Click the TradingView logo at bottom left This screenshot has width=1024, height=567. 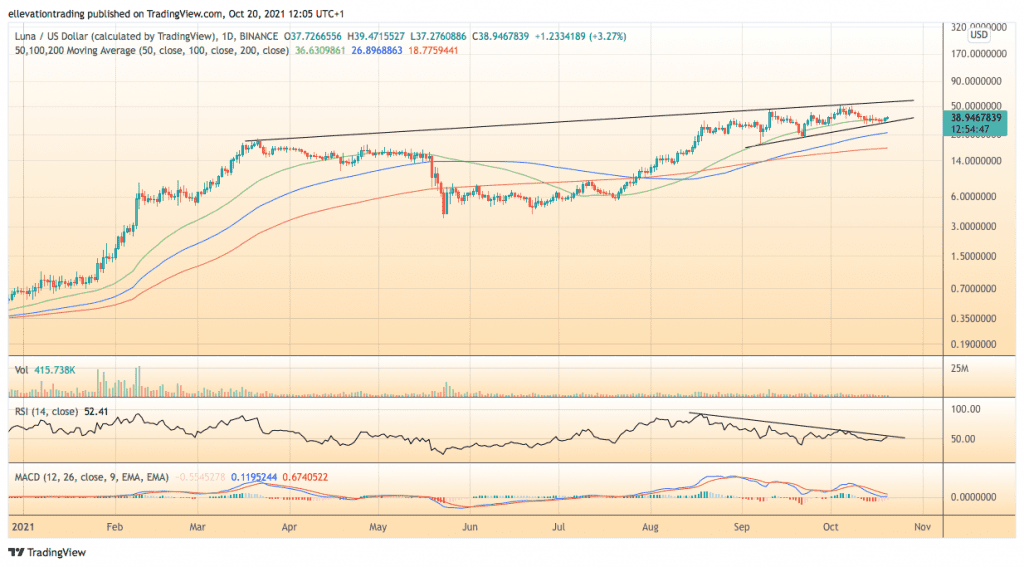(x=47, y=553)
